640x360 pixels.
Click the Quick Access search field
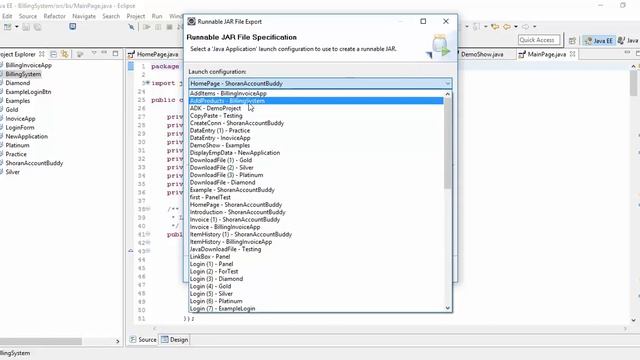pyautogui.click(x=539, y=40)
